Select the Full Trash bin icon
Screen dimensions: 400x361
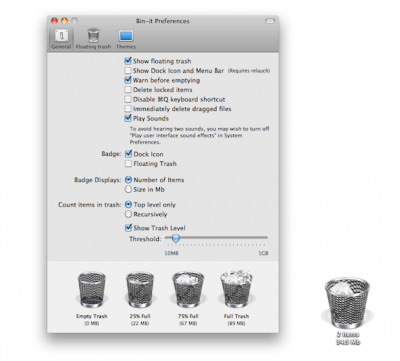tap(236, 290)
